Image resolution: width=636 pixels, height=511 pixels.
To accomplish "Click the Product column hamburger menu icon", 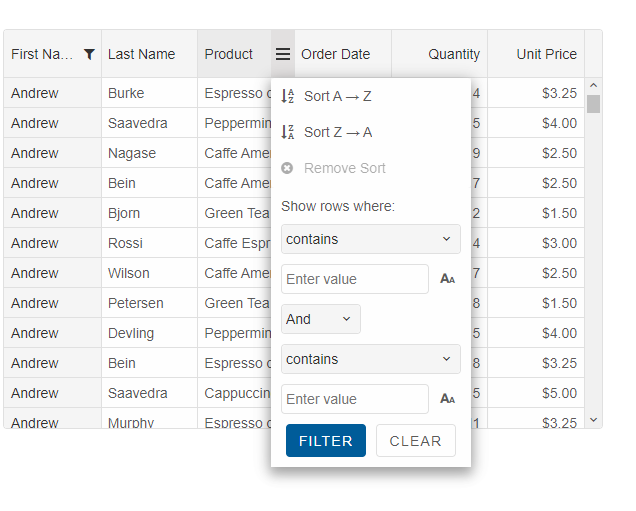I will click(x=283, y=55).
